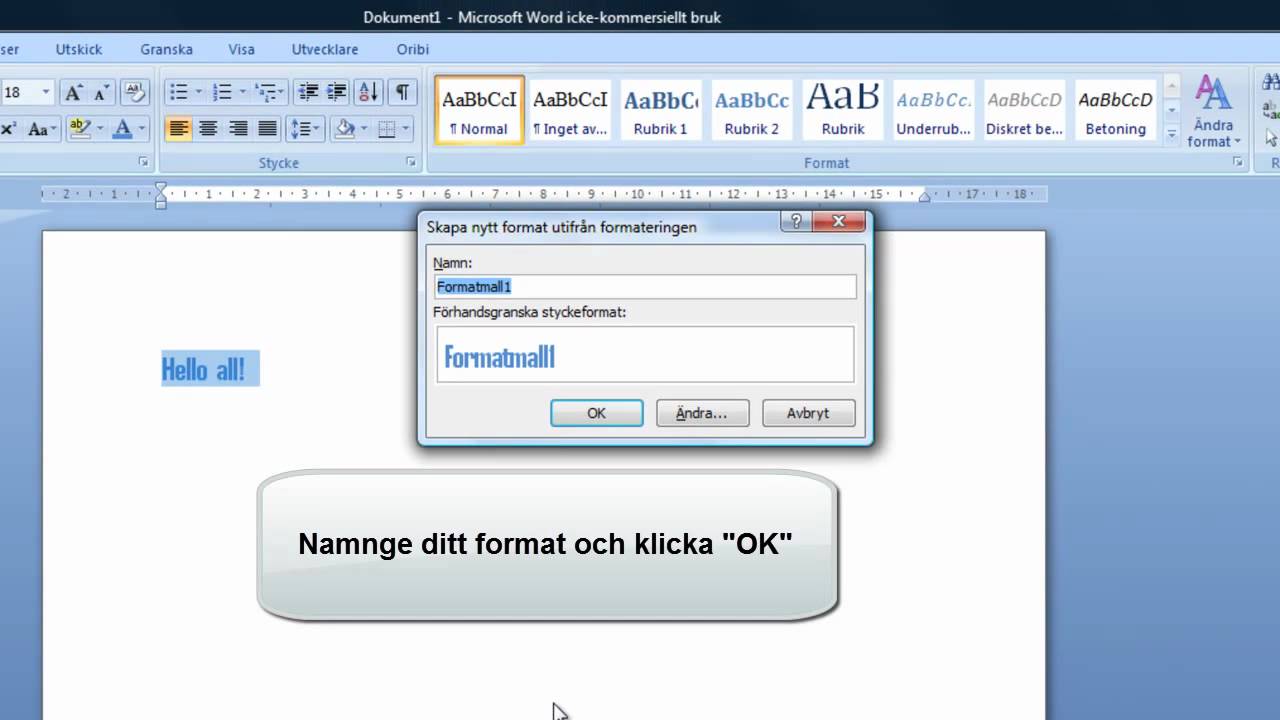Image resolution: width=1280 pixels, height=720 pixels.
Task: Click the dialog help question mark button
Action: click(796, 222)
